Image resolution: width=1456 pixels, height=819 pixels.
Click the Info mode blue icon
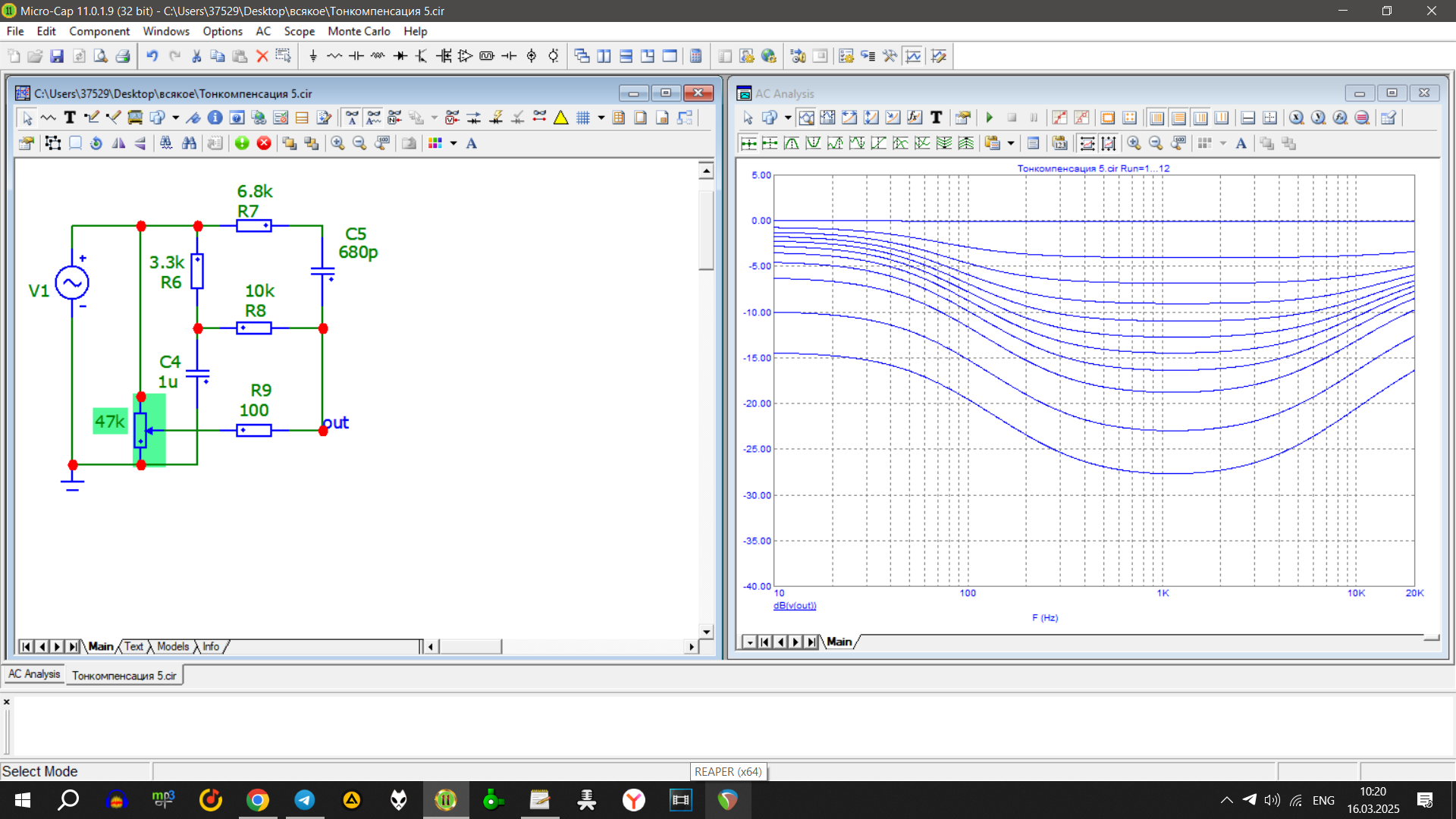click(215, 118)
